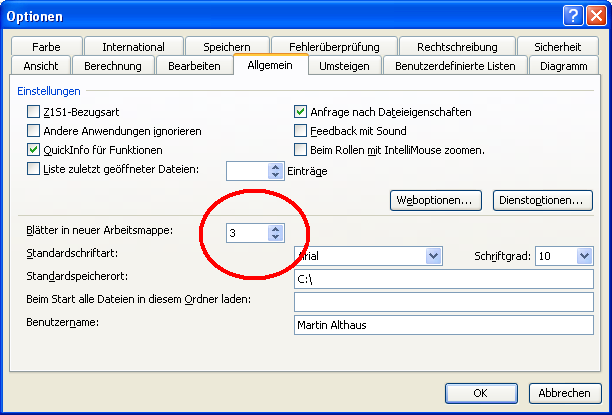Select the Standardspeicherort path field
The width and height of the screenshot is (612, 415).
click(x=444, y=279)
